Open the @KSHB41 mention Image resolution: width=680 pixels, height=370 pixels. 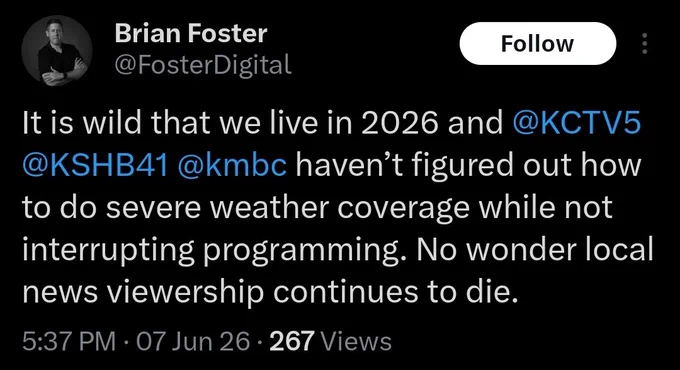tap(95, 165)
